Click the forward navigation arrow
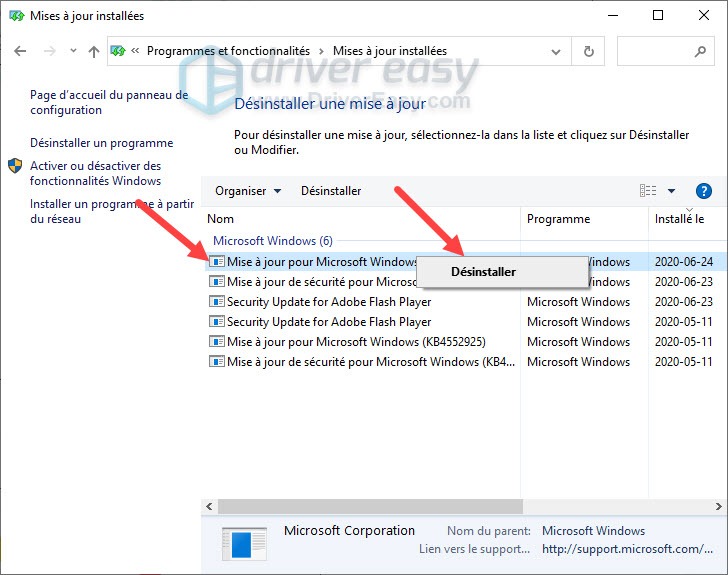Viewport: 728px width, 575px height. pos(49,51)
